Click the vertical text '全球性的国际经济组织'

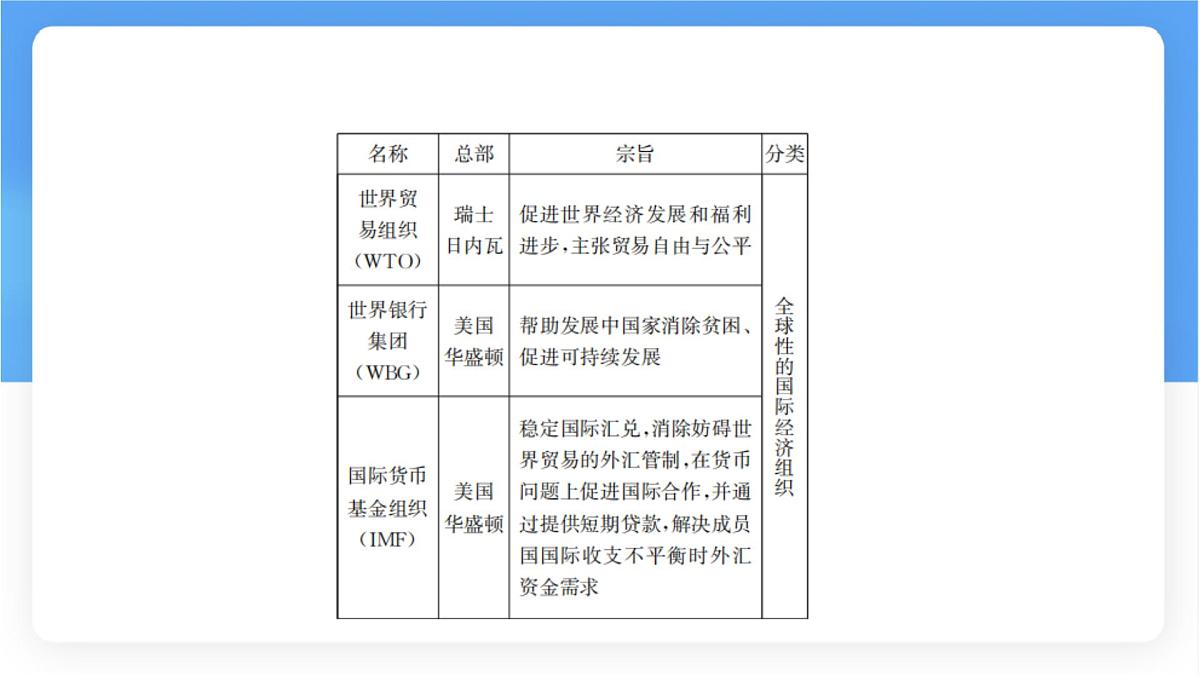click(785, 397)
